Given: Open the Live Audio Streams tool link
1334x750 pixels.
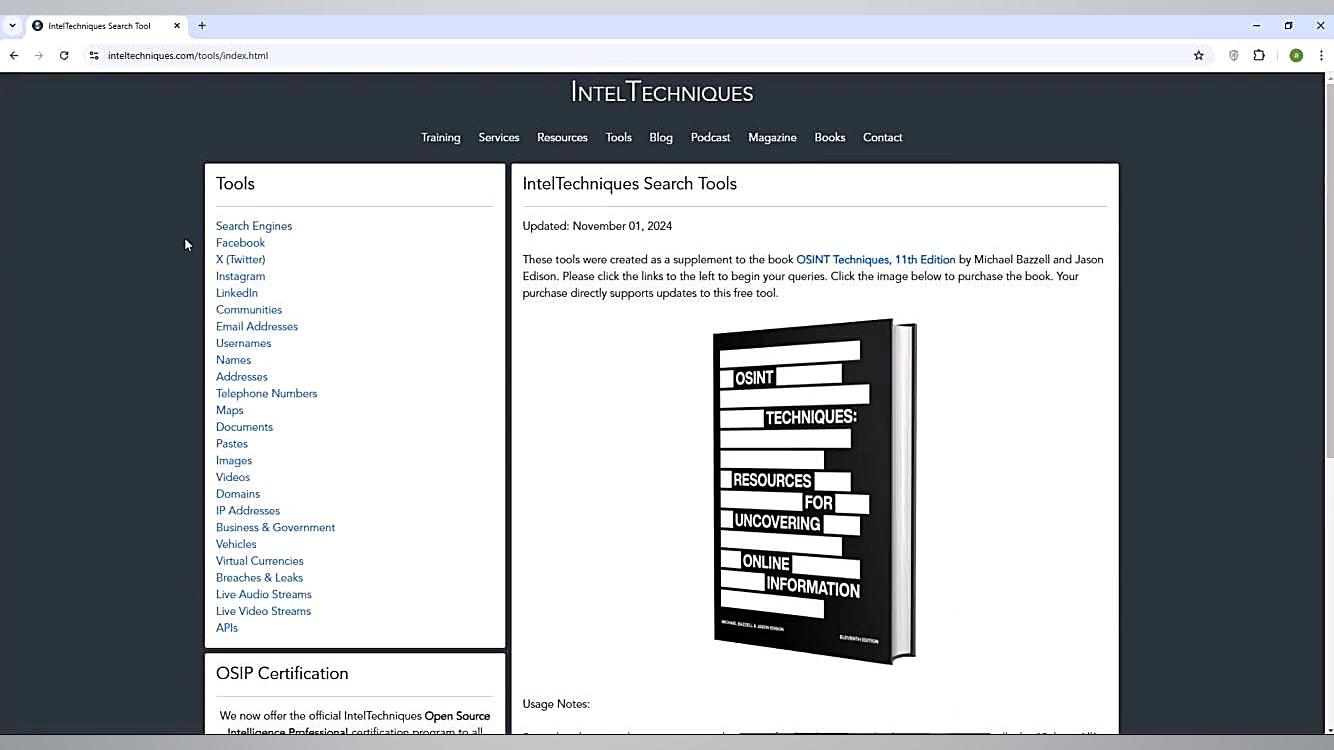Looking at the screenshot, I should pos(264,594).
